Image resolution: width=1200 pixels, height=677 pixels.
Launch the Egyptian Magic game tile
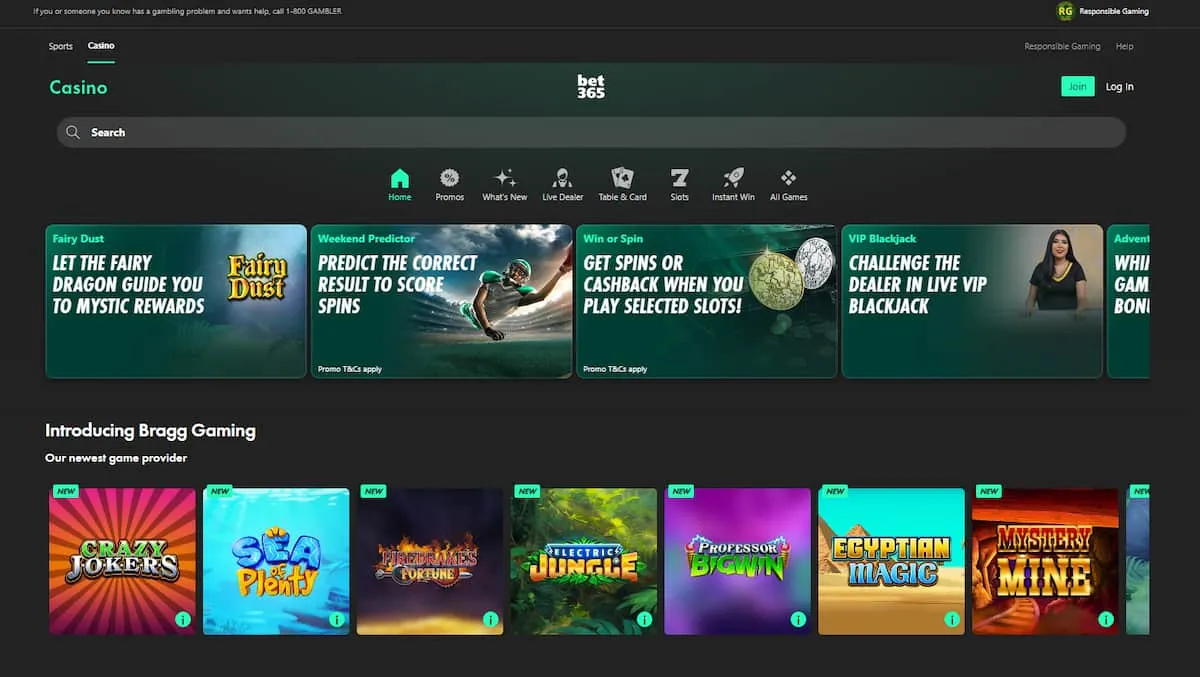(892, 561)
